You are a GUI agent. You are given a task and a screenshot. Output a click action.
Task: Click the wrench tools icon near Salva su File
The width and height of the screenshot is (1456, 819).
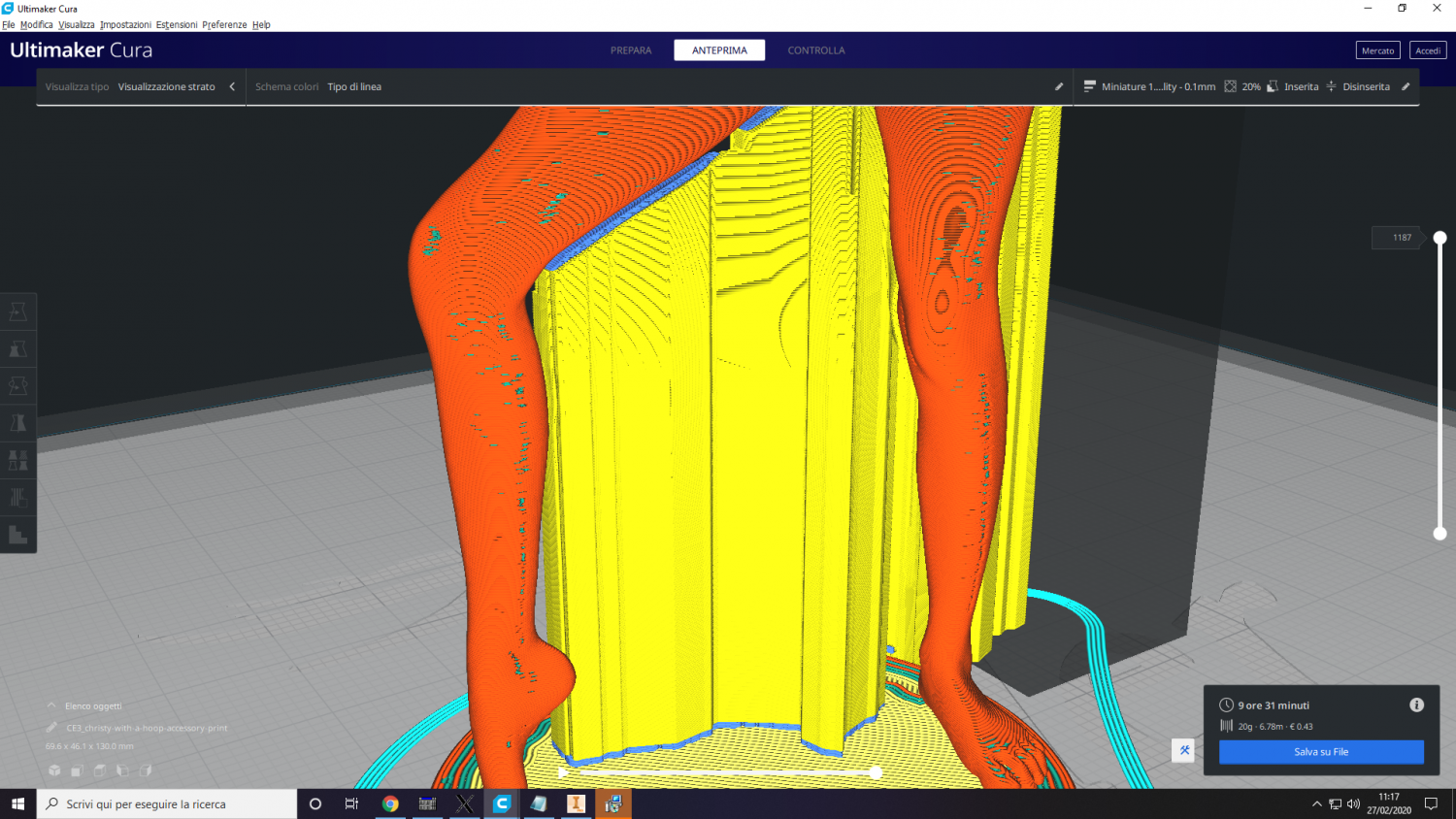(1183, 750)
